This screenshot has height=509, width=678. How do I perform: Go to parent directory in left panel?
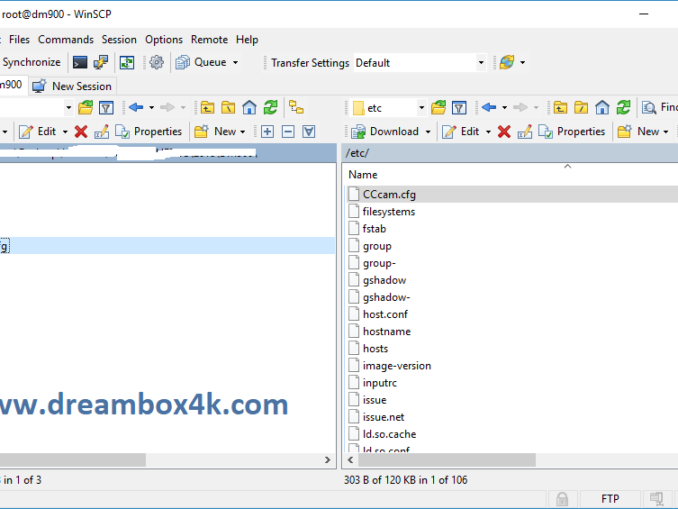tap(208, 108)
